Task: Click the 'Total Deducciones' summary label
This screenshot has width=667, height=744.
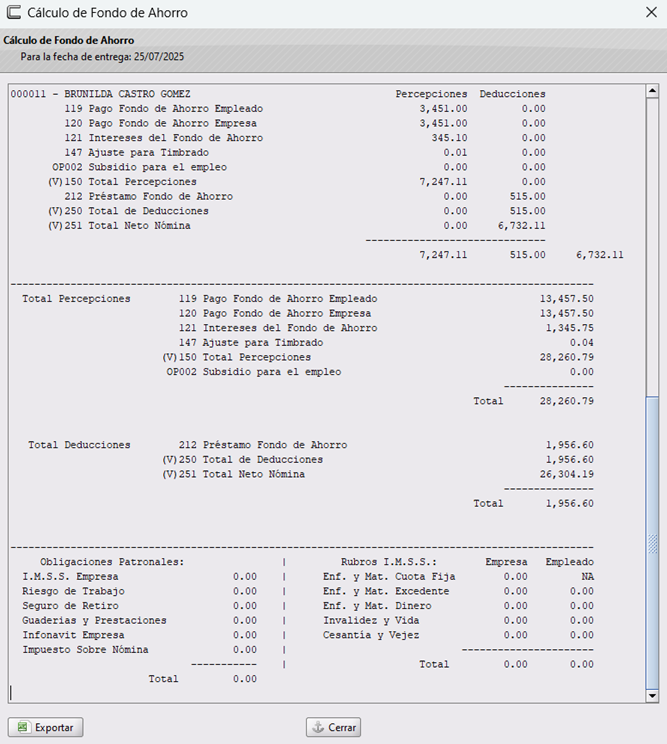Action: (x=79, y=445)
